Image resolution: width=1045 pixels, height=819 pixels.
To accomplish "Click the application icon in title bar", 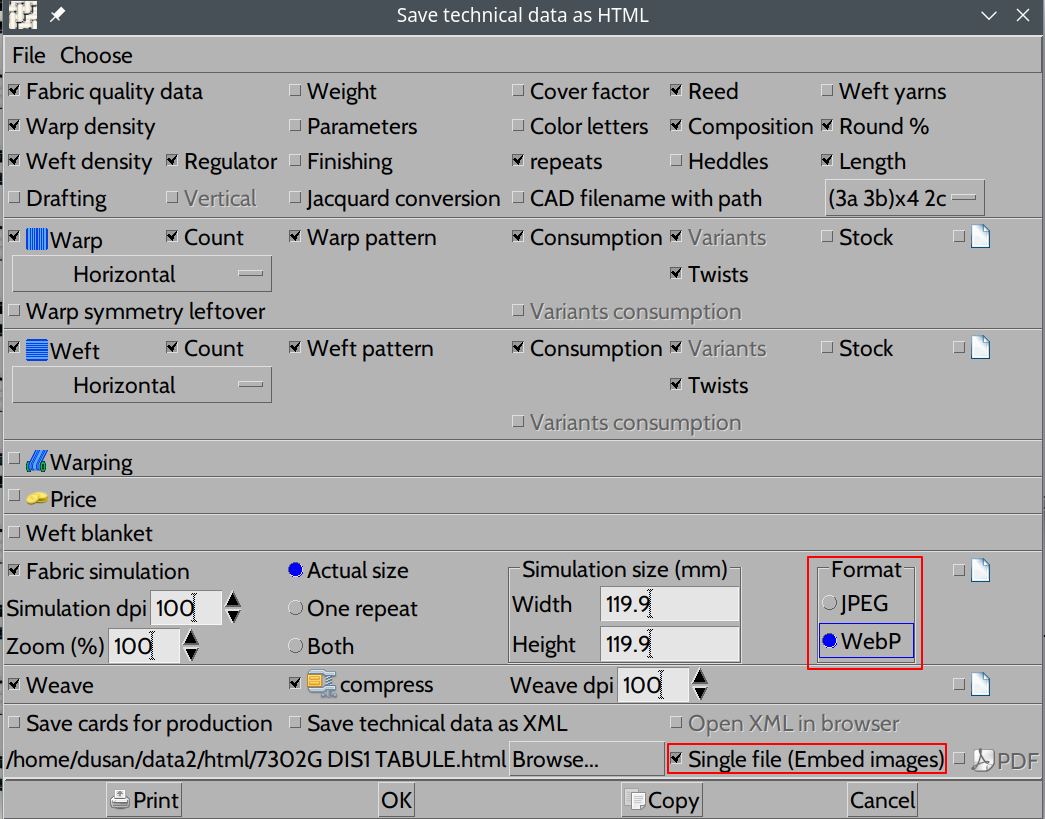I will pos(22,15).
